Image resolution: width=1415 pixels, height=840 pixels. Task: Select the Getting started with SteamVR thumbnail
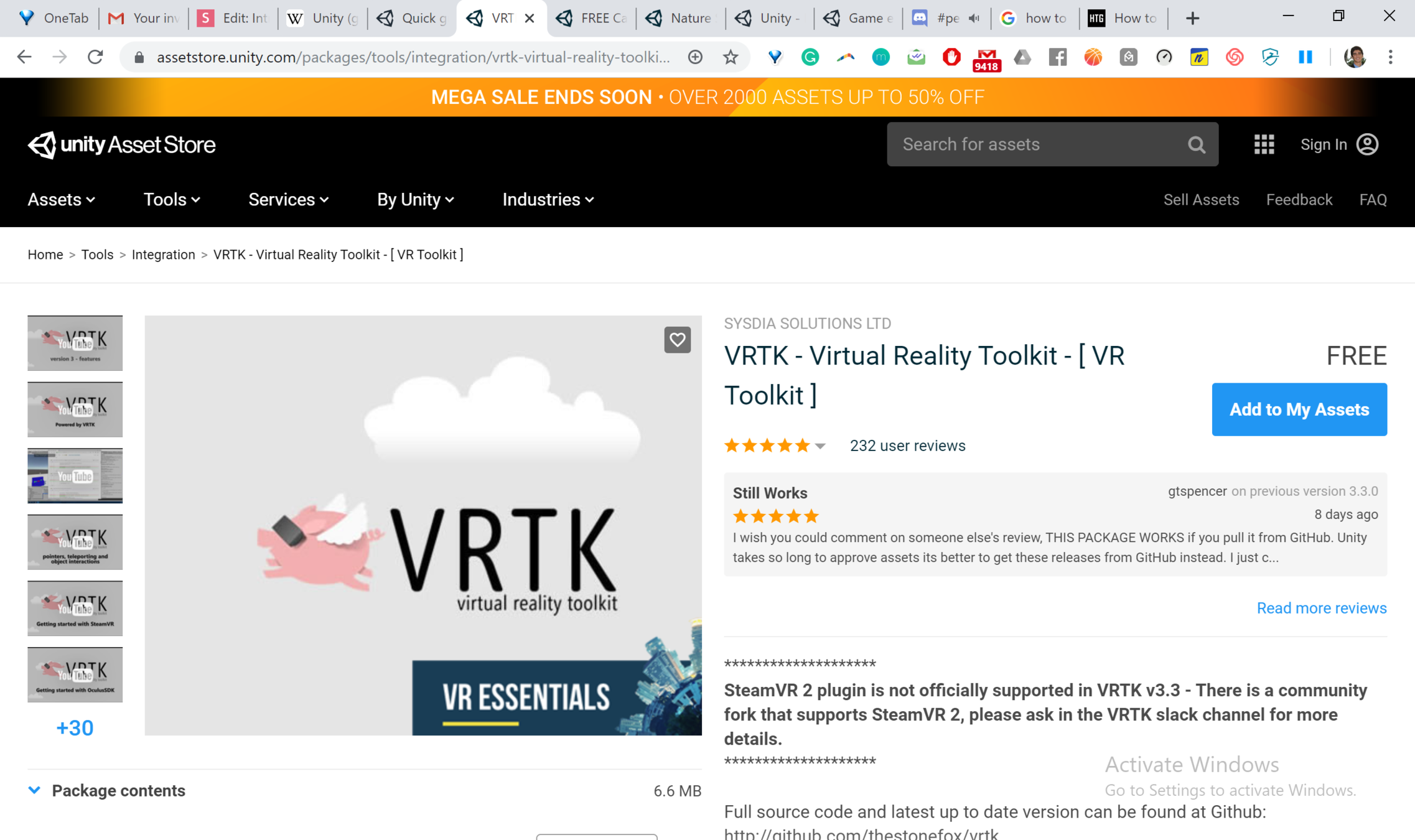click(x=75, y=608)
